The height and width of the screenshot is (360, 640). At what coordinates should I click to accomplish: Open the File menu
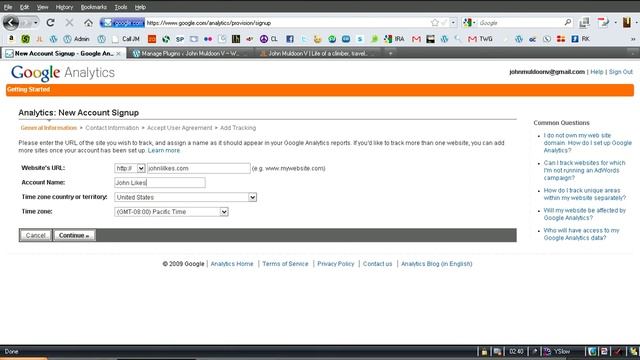click(8, 7)
